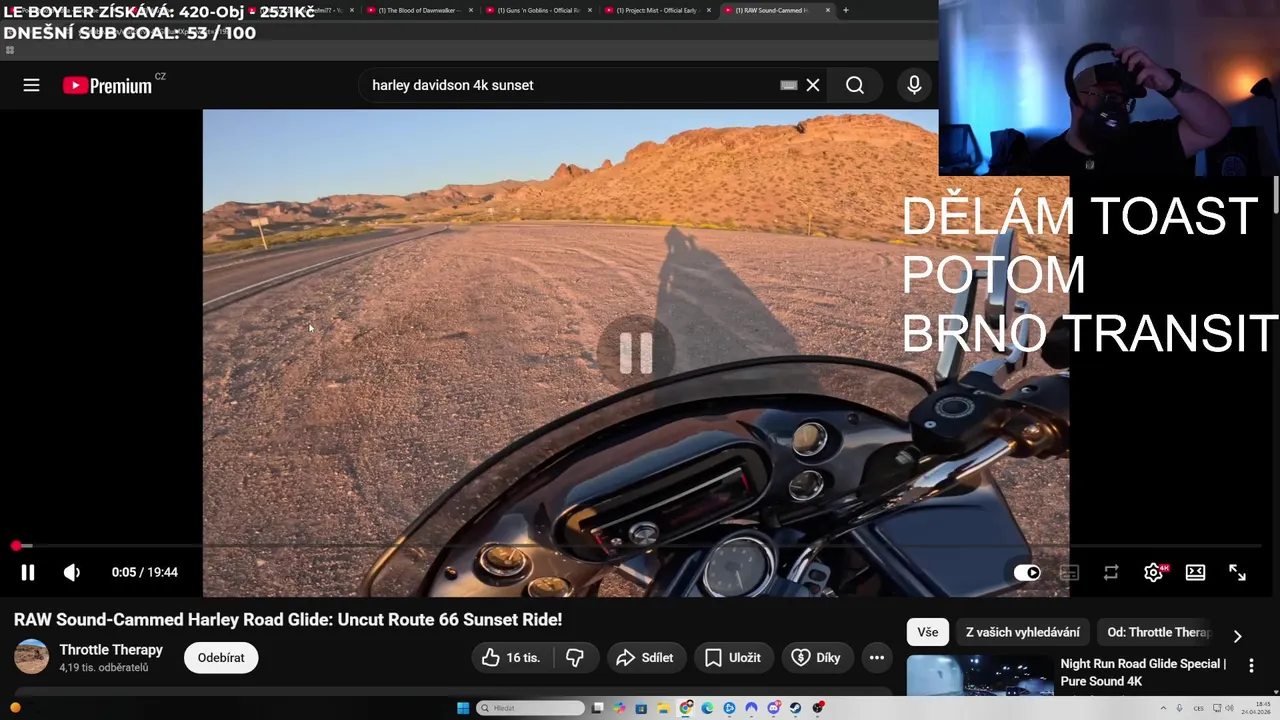Screen dimensions: 1280x720
Task: Clear the search query with X
Action: (813, 85)
